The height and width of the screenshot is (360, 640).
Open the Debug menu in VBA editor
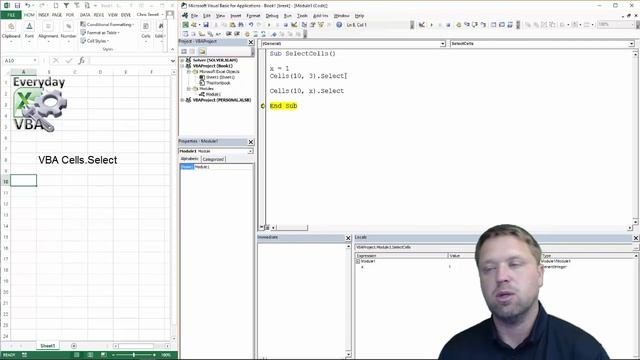coord(272,16)
